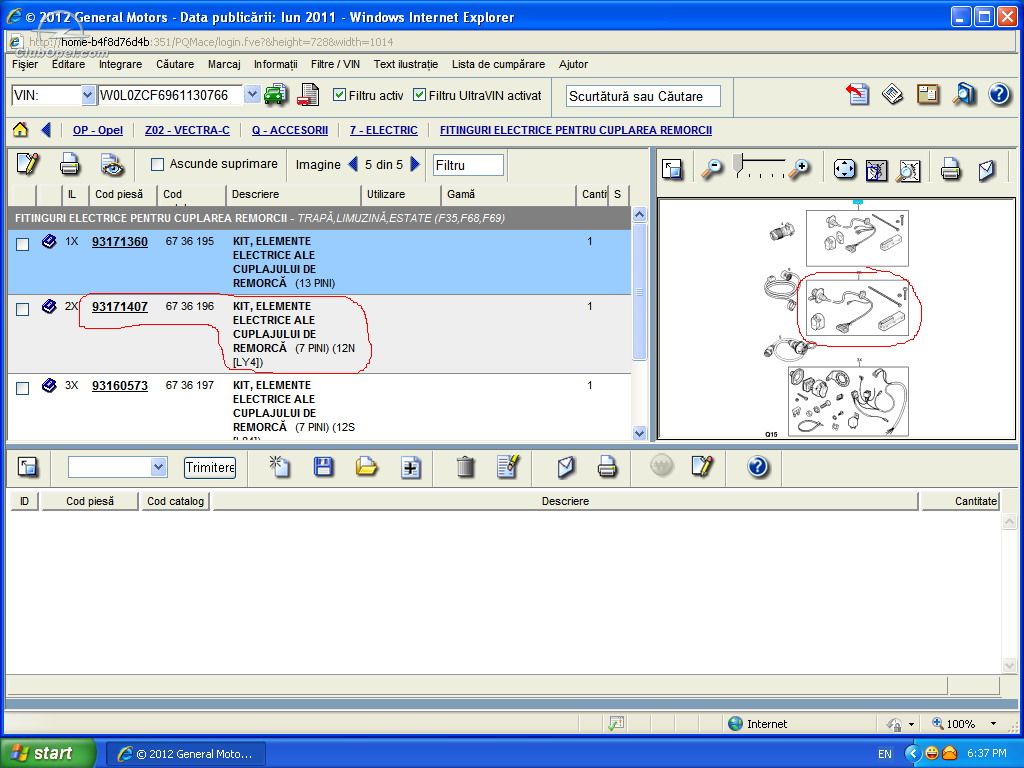The width and height of the screenshot is (1024, 768).
Task: Click the notepad pencil icon above parts list
Action: (27, 164)
